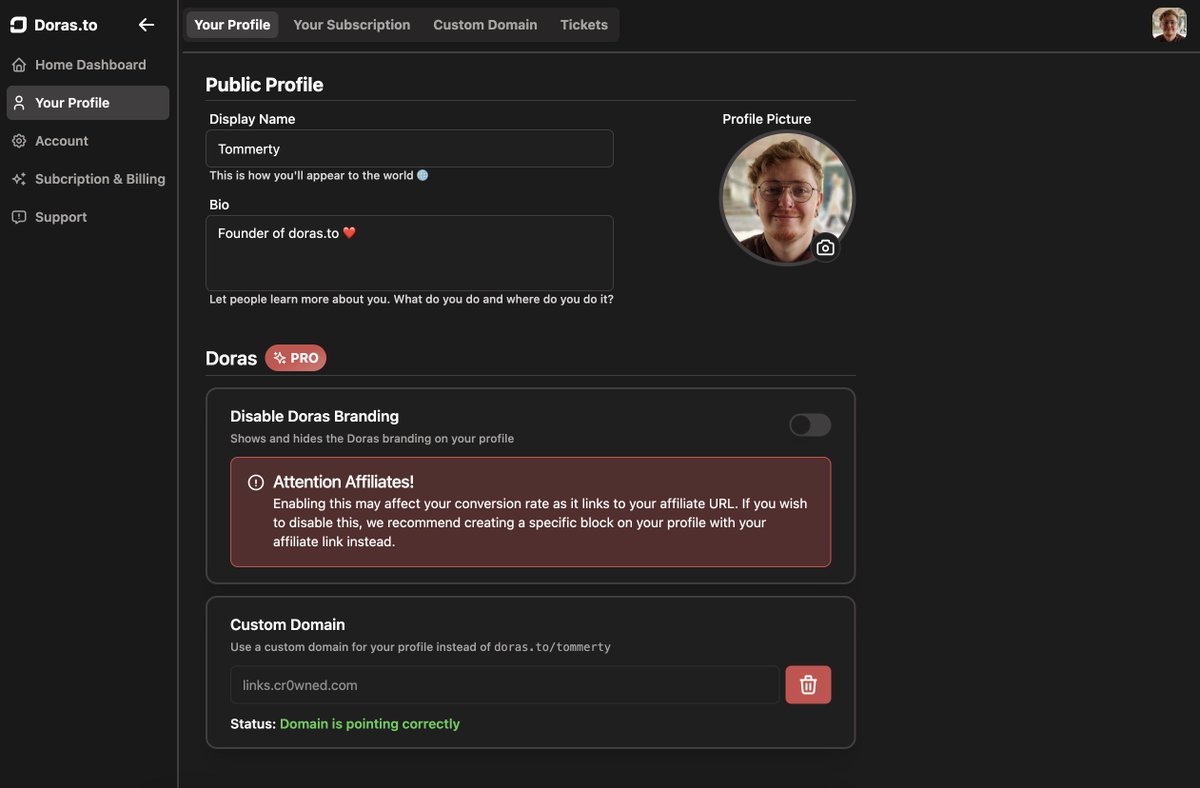Switch to Your Subscription tab
Viewport: 1200px width, 788px height.
click(352, 25)
